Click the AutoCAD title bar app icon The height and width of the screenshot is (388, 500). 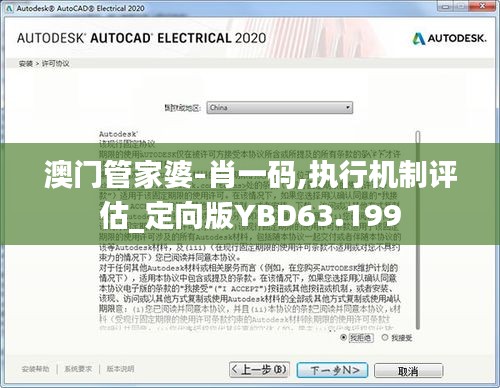click(9, 8)
